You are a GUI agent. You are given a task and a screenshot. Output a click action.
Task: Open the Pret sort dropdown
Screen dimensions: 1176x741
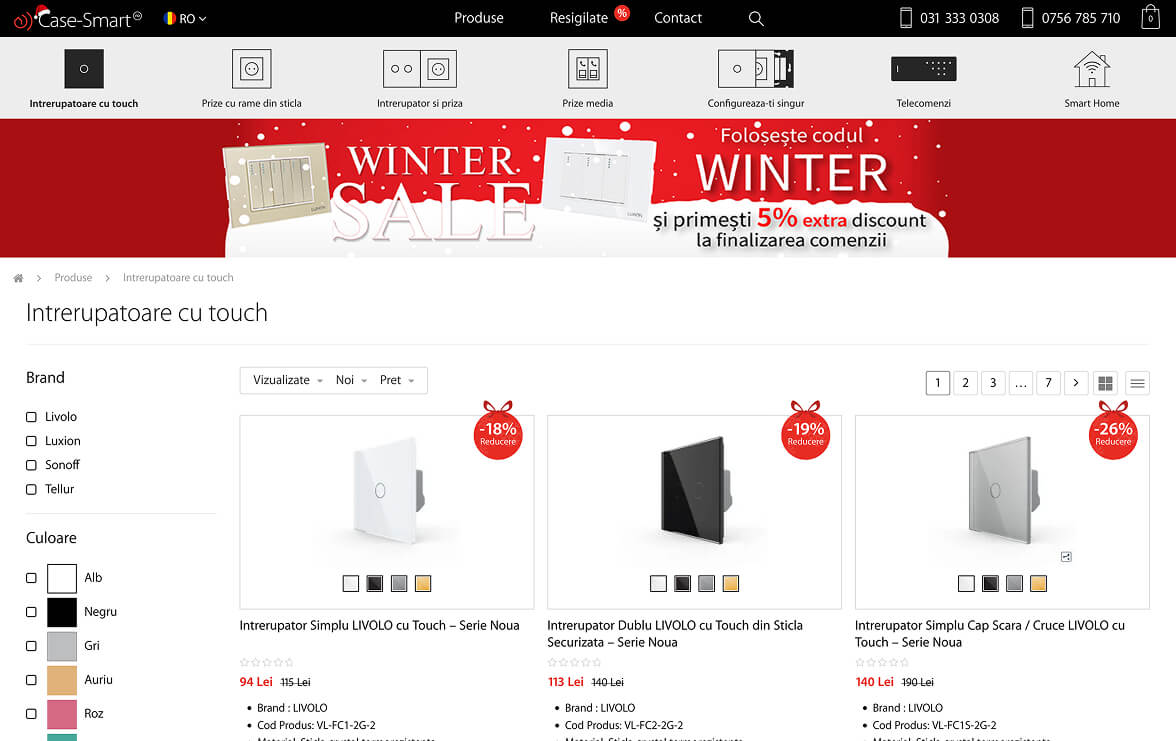397,380
